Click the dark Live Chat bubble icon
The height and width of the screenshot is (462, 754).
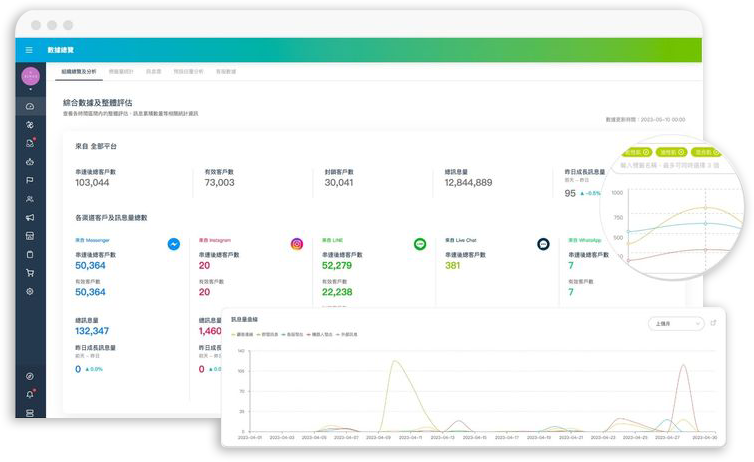pos(543,244)
